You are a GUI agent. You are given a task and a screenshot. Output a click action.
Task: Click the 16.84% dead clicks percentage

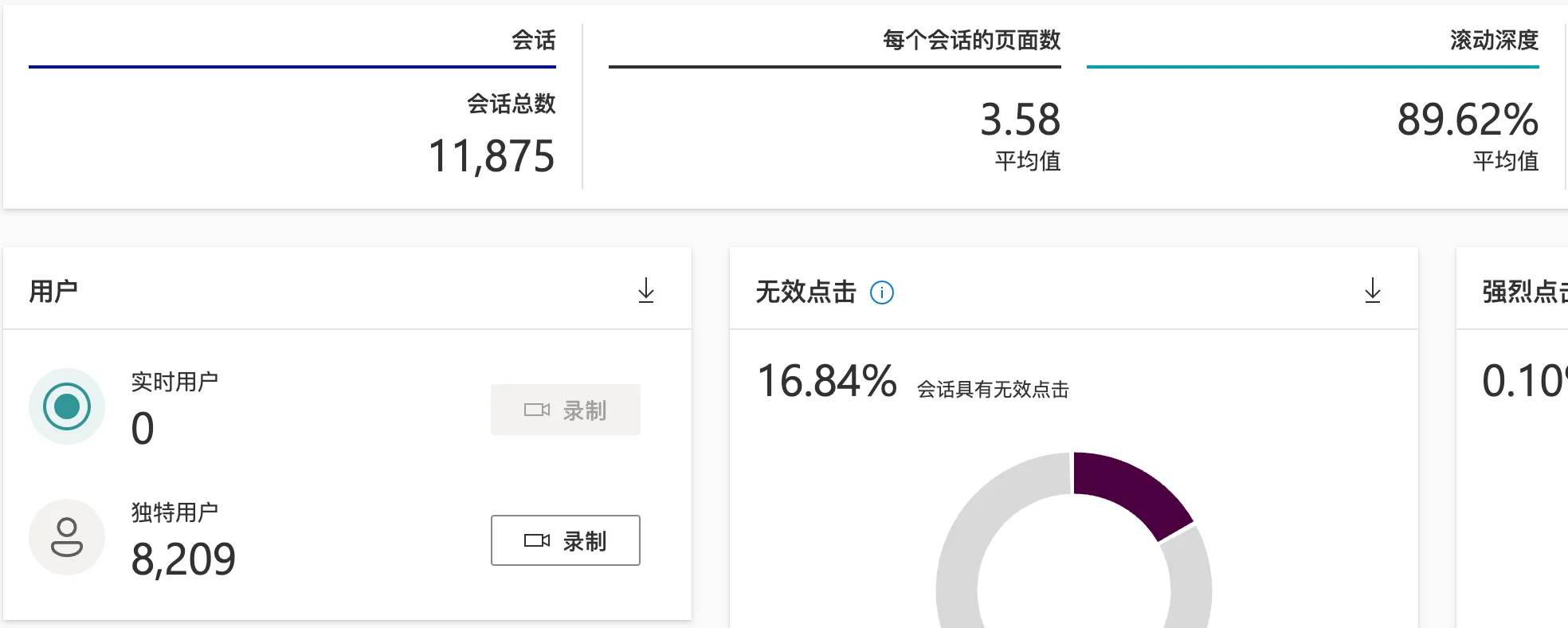tap(826, 381)
